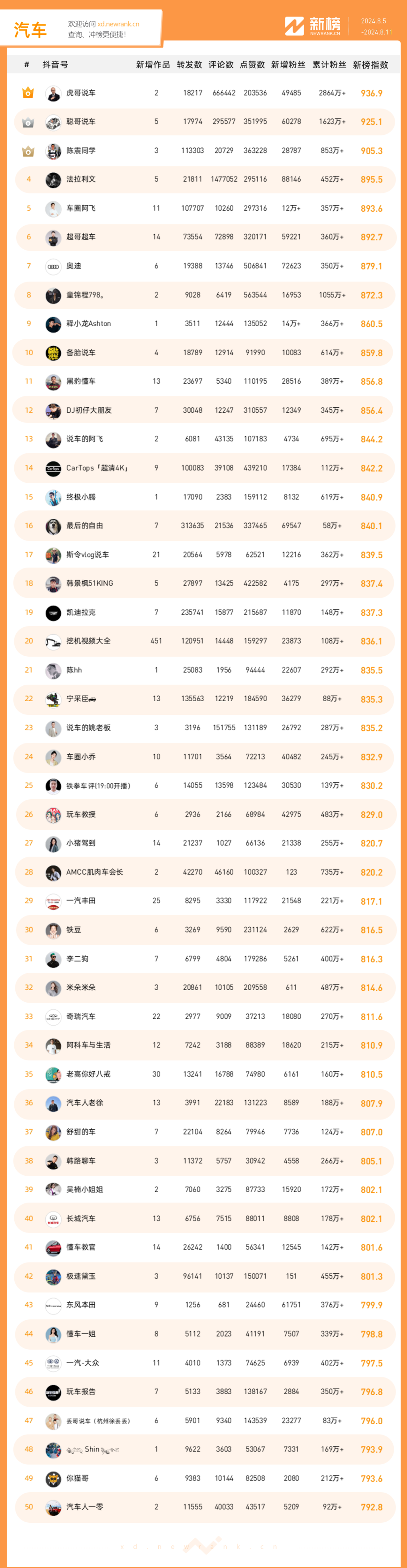
Task: Open the 汽车人一零 account at rank 50
Action: coord(84,1507)
